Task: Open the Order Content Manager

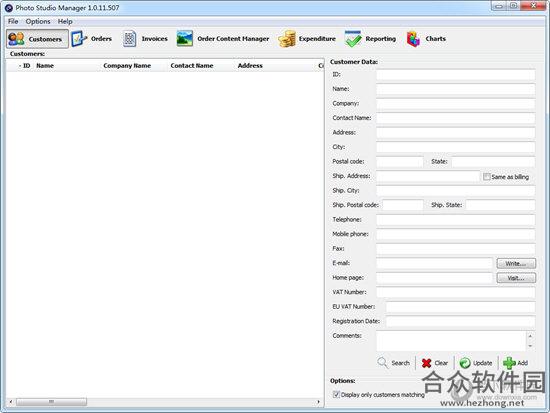Action: point(223,39)
